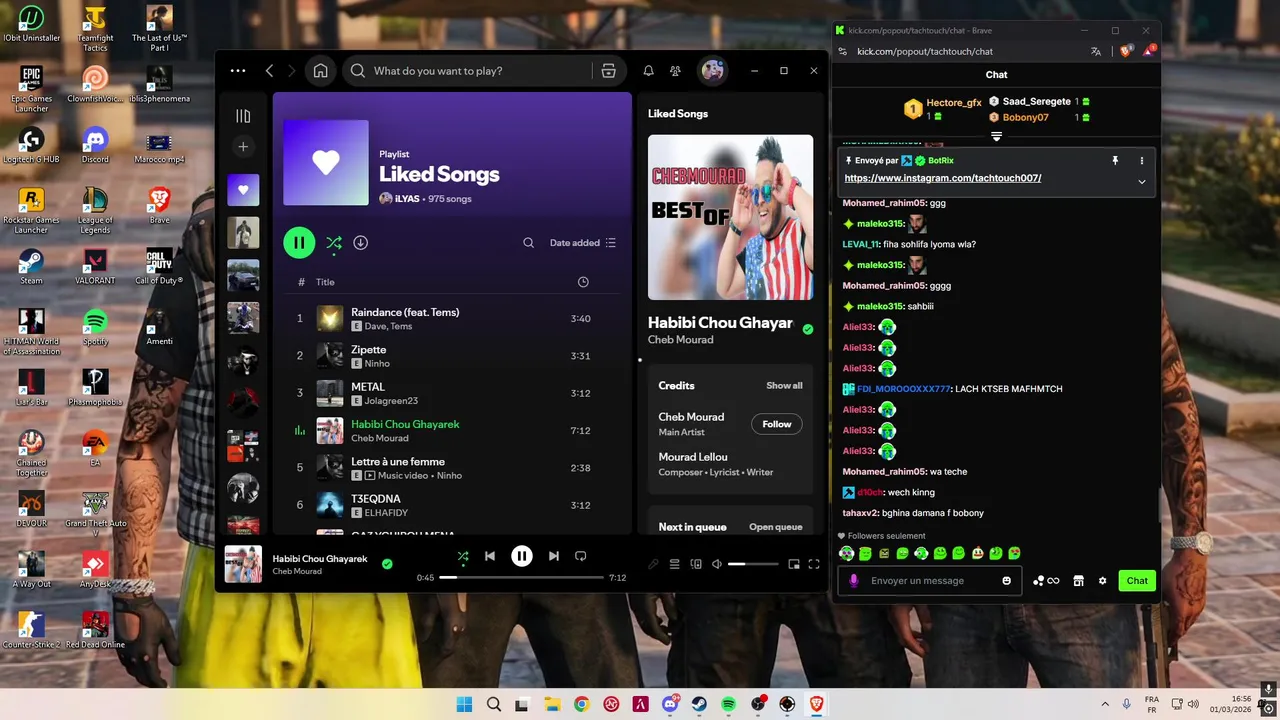Send message with green Chat button

click(1137, 581)
